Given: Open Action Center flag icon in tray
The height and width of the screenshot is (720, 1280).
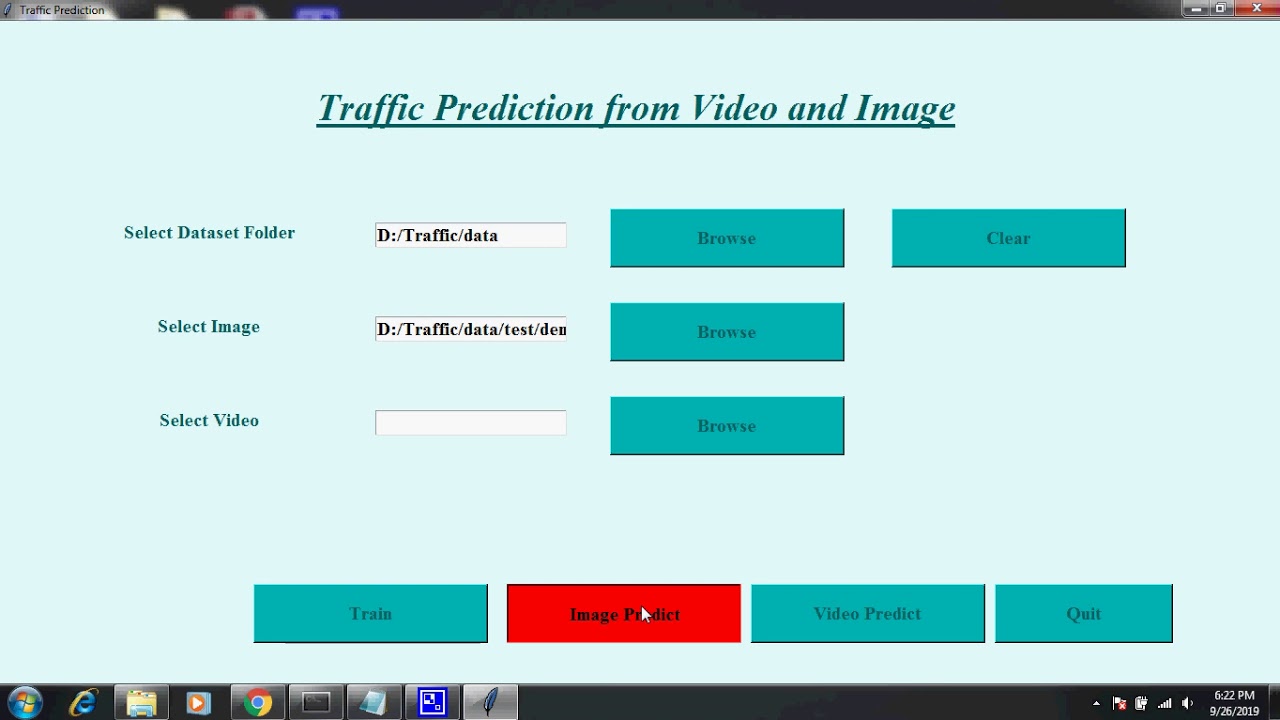Looking at the screenshot, I should [x=1119, y=703].
